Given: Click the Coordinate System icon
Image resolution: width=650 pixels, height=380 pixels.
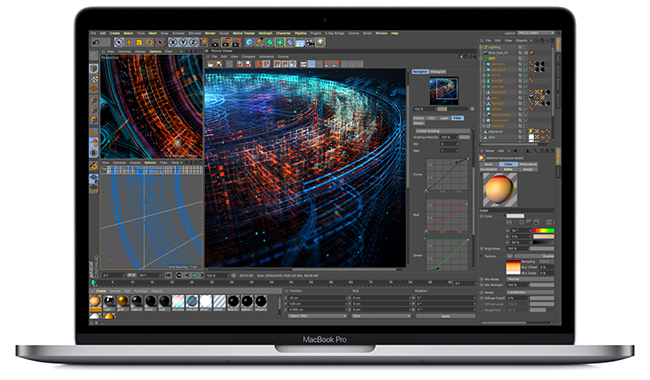Looking at the screenshot, I should (x=204, y=42).
